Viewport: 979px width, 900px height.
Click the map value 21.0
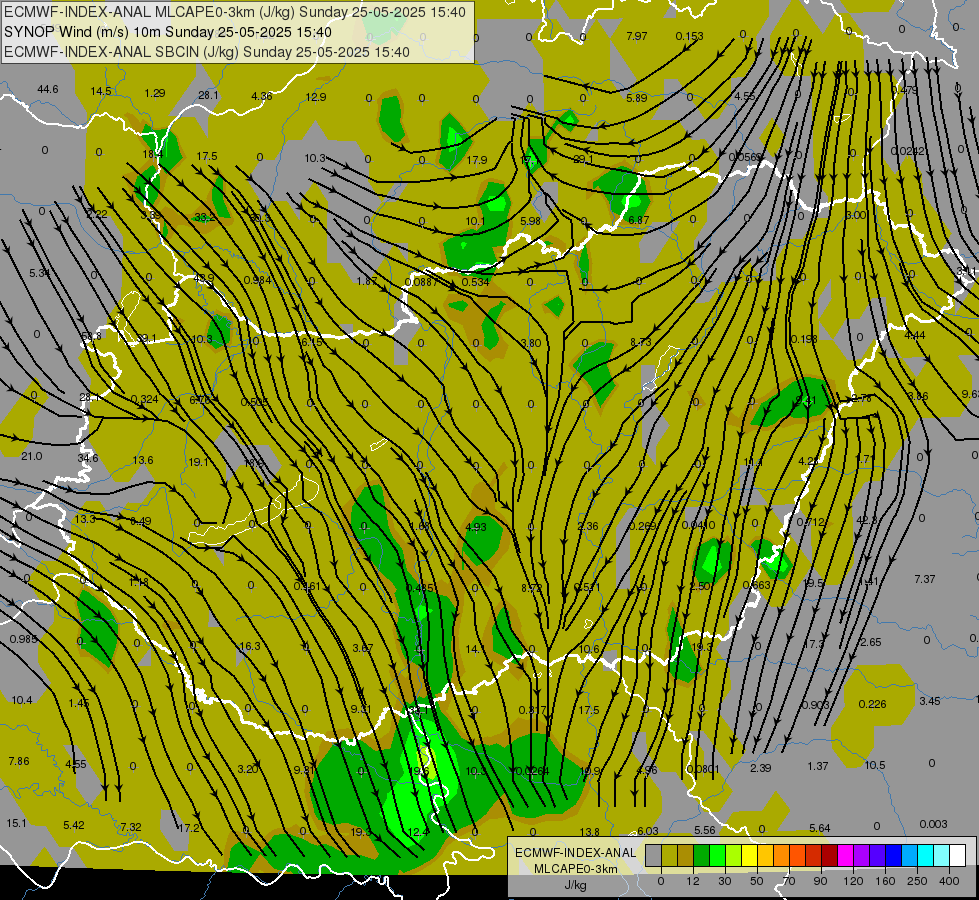click(x=31, y=457)
